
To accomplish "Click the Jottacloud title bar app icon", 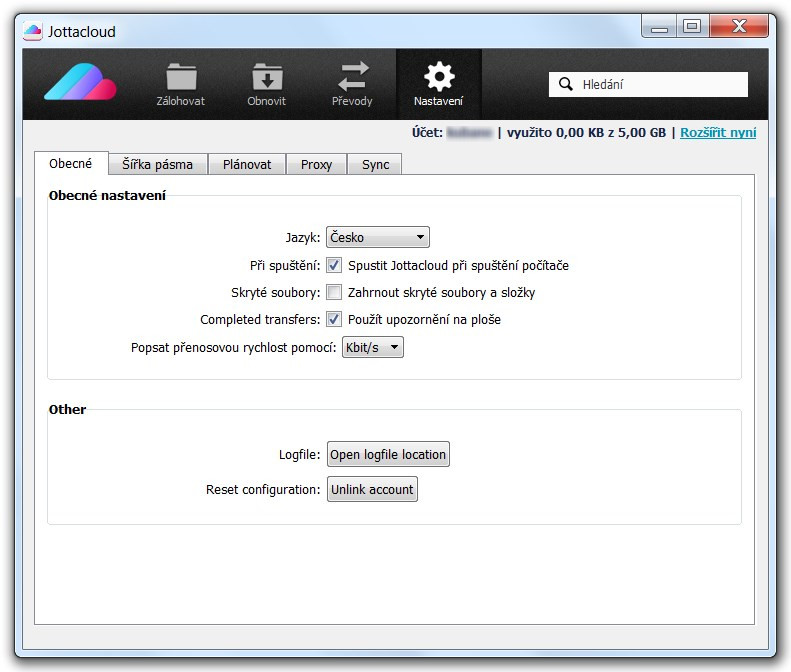I will click(32, 31).
